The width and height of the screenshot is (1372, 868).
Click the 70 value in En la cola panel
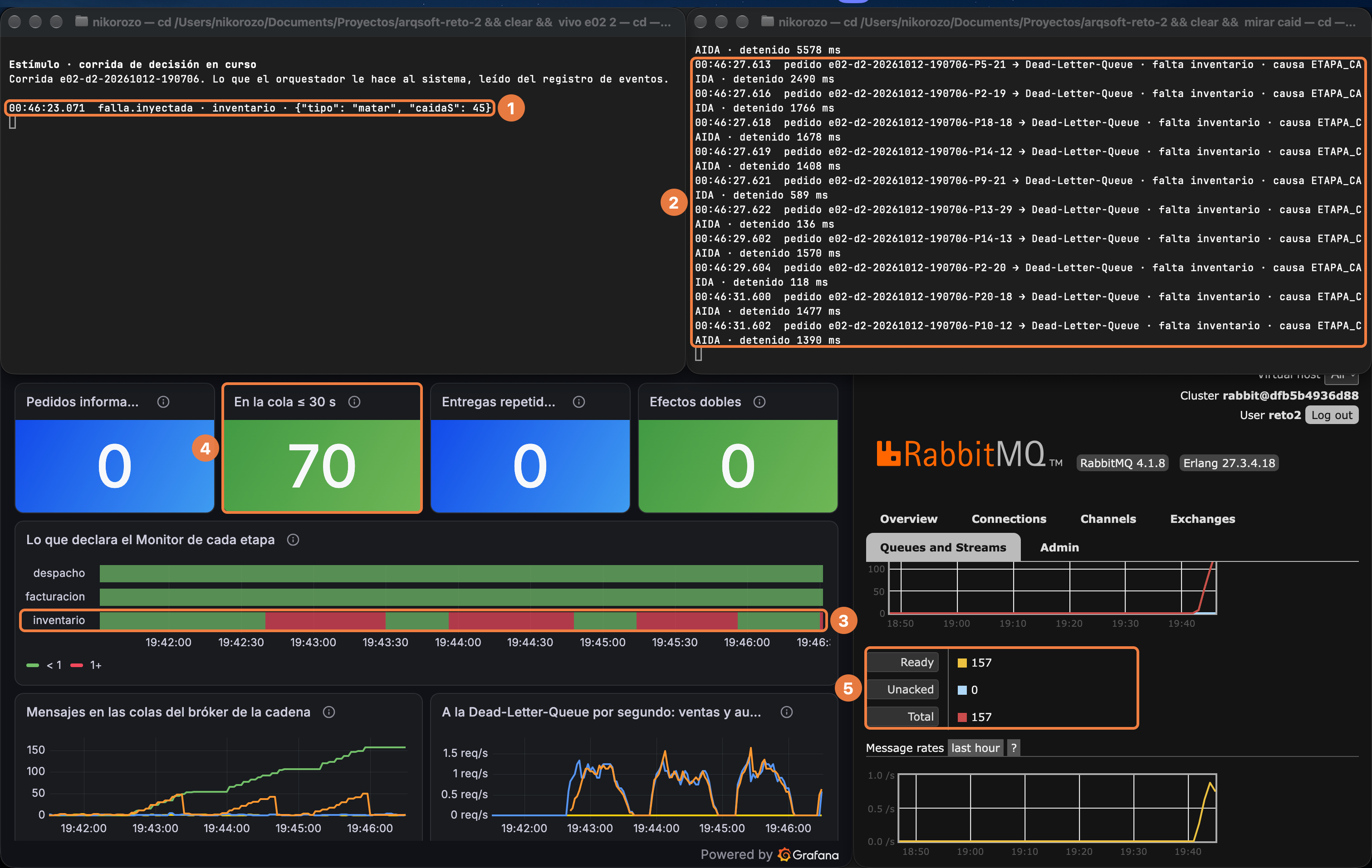click(322, 466)
